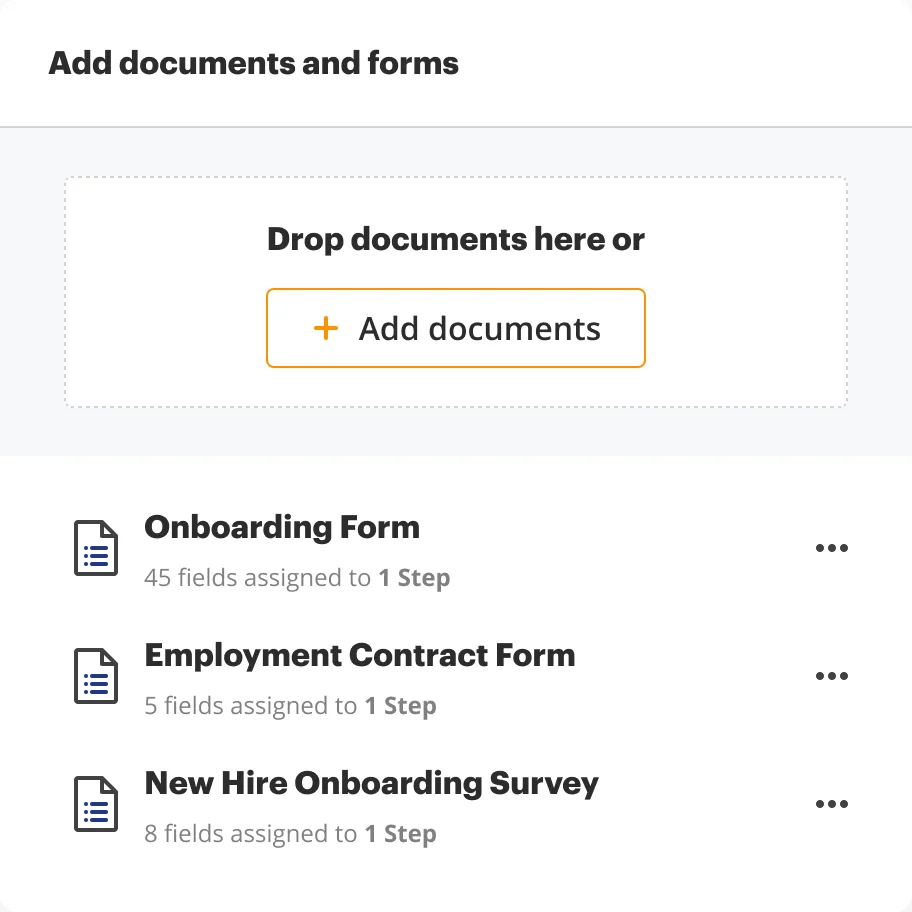Image resolution: width=912 pixels, height=912 pixels.
Task: Select the New Hire Onboarding Survey title
Action: coord(372,783)
